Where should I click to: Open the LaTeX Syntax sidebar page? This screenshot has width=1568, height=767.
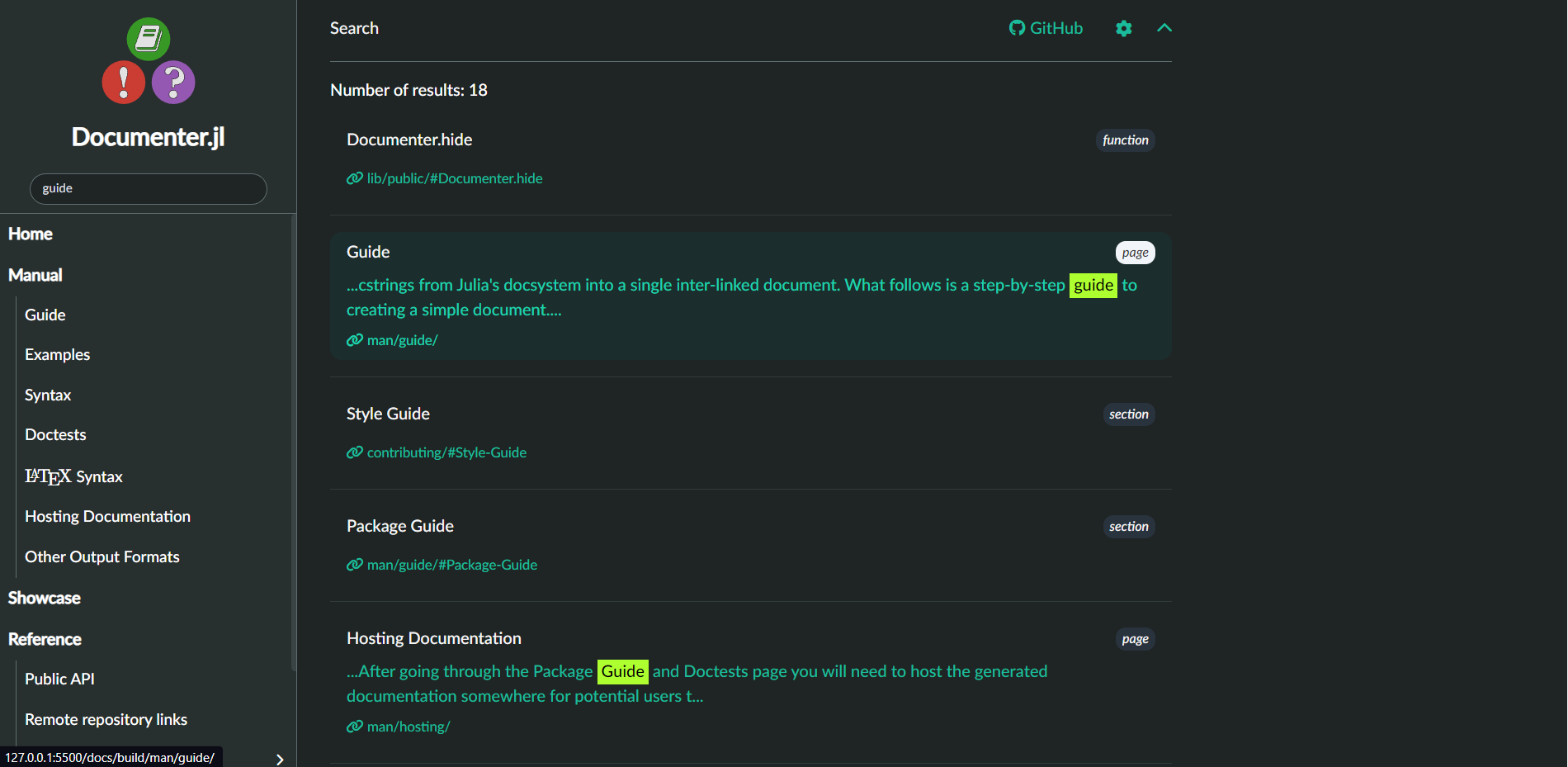tap(73, 476)
